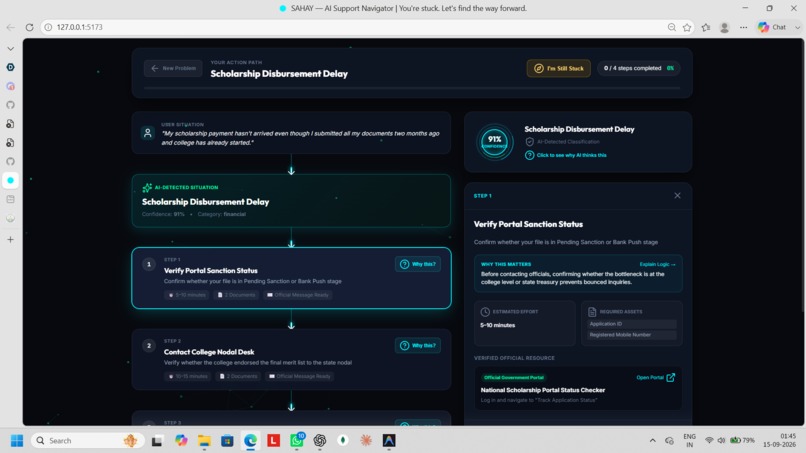Screen dimensions: 806x453
Task: Click the Application ID required asset
Action: (x=631, y=324)
